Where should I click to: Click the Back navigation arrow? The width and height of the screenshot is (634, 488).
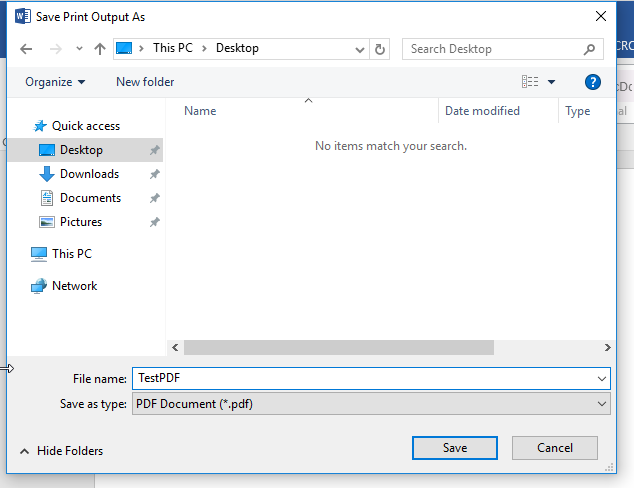(26, 49)
